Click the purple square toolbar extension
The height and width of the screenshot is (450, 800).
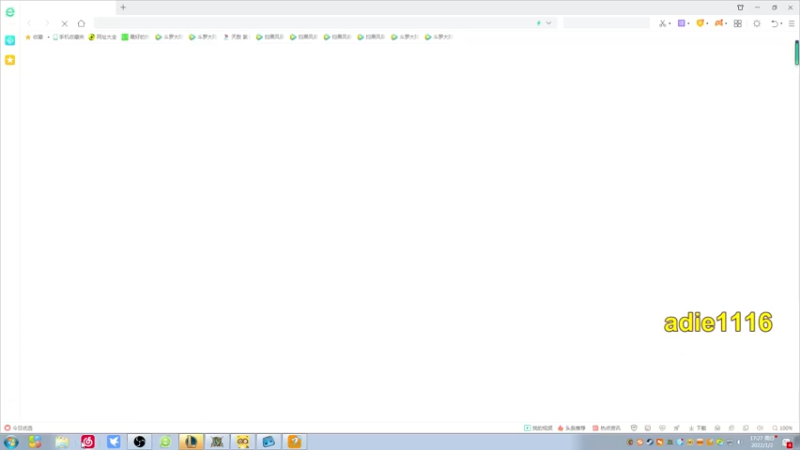click(681, 23)
